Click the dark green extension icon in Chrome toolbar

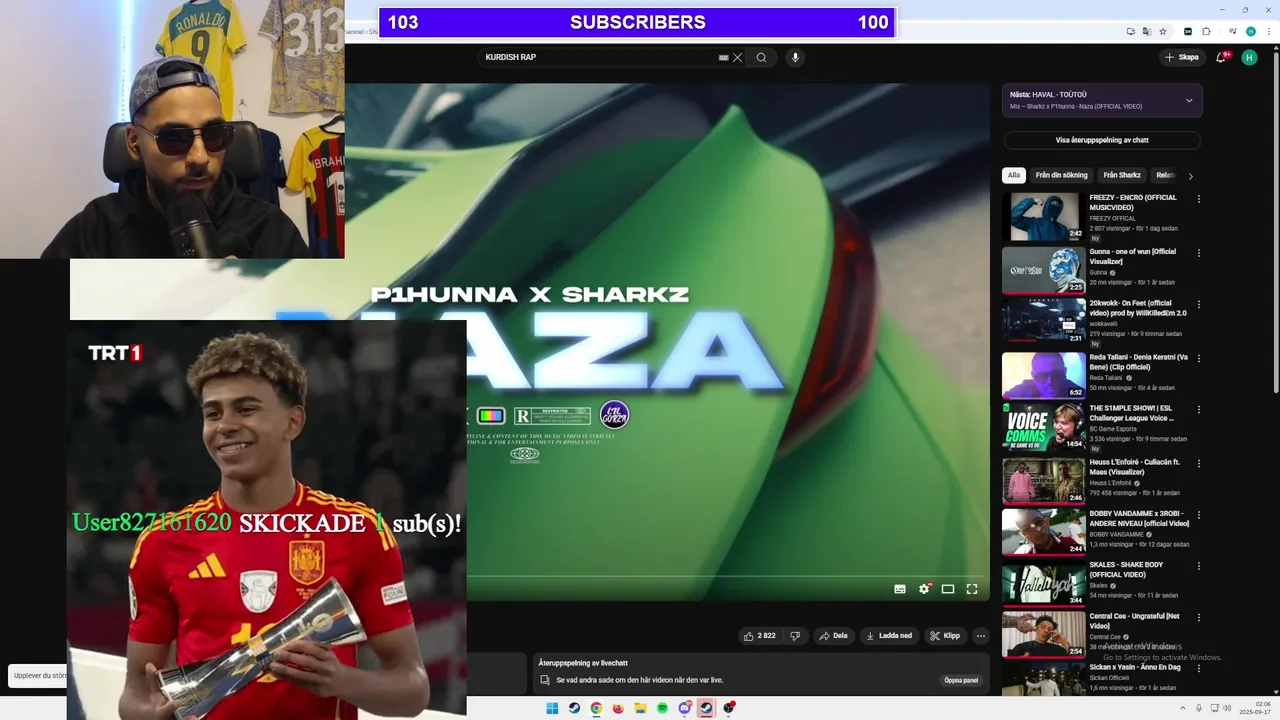pyautogui.click(x=1188, y=31)
